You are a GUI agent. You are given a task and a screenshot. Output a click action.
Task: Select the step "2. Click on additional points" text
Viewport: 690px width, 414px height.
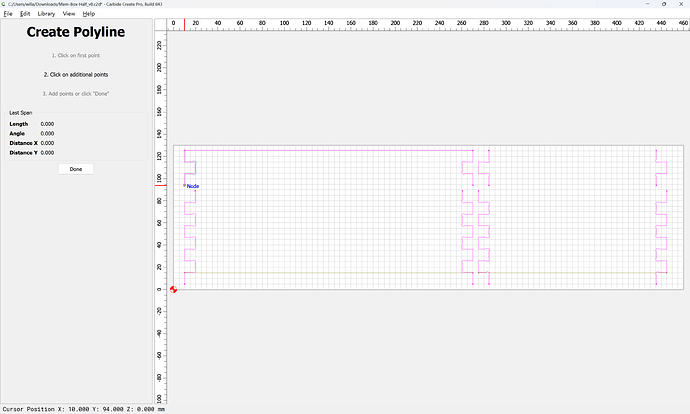(x=76, y=74)
